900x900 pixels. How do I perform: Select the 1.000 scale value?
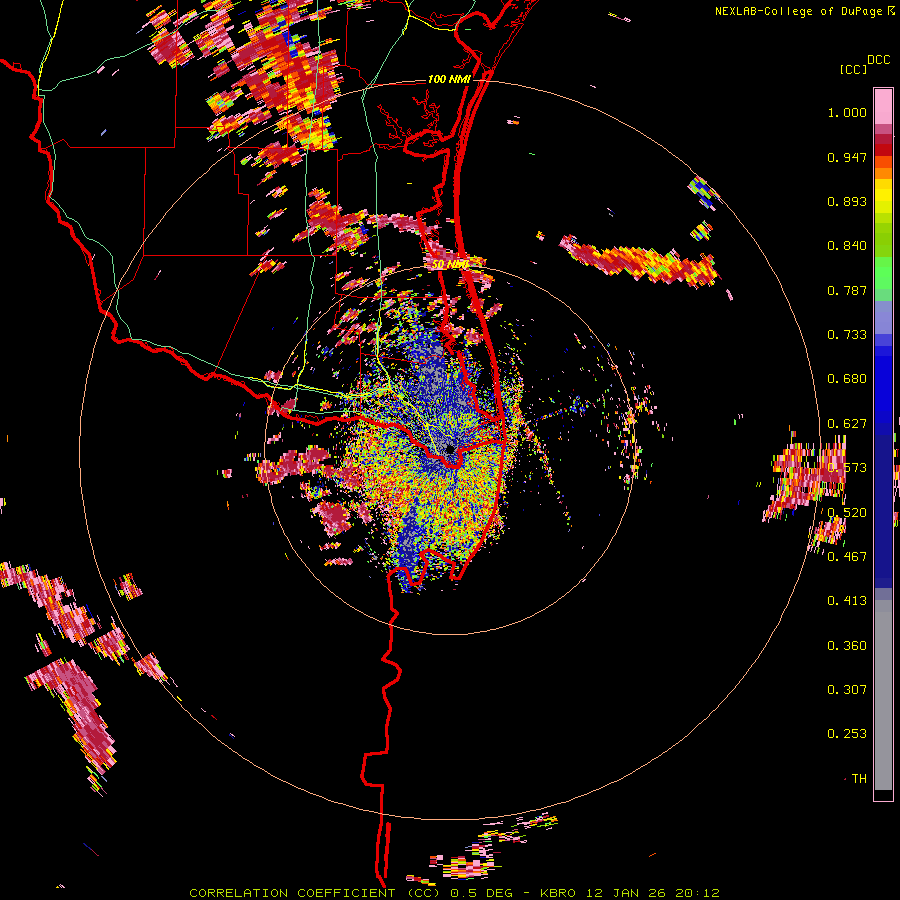pyautogui.click(x=847, y=112)
